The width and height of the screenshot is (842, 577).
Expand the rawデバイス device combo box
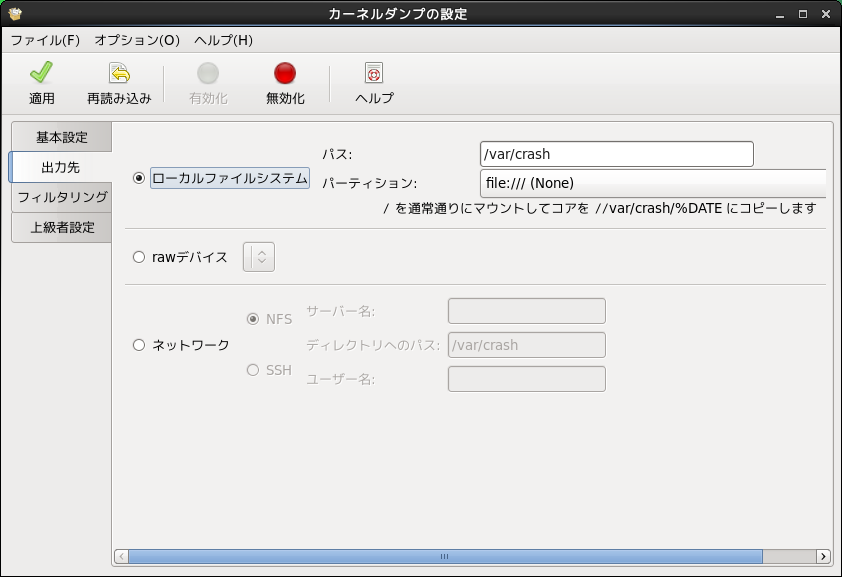click(x=259, y=257)
